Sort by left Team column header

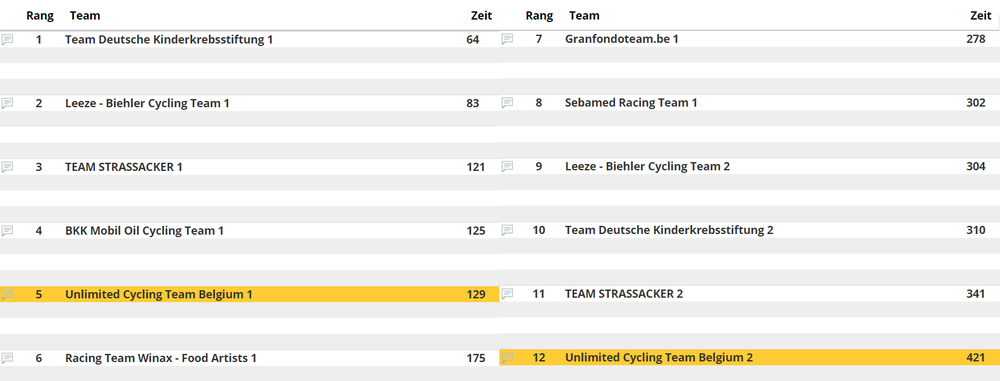85,15
